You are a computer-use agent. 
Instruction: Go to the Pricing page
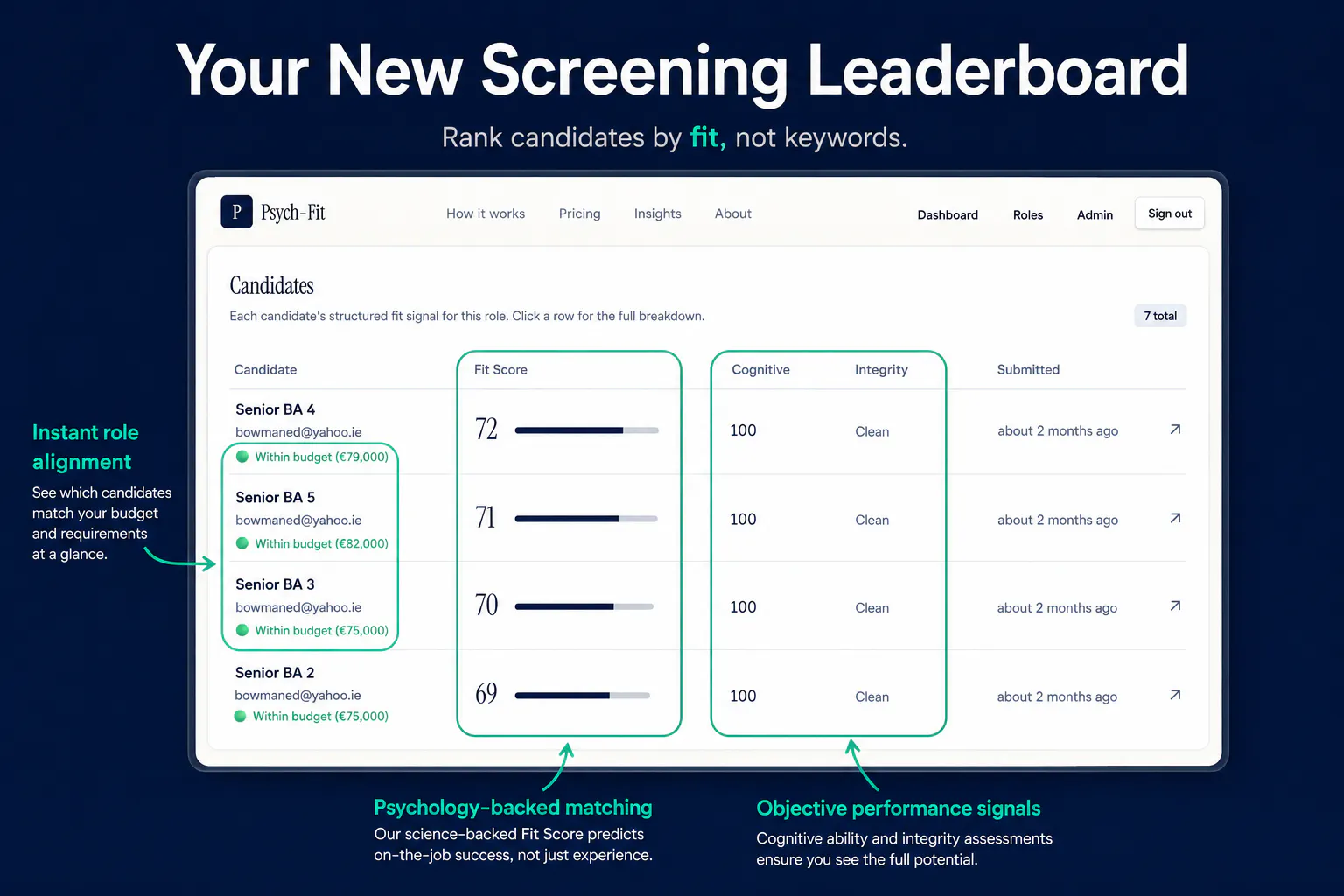(580, 213)
